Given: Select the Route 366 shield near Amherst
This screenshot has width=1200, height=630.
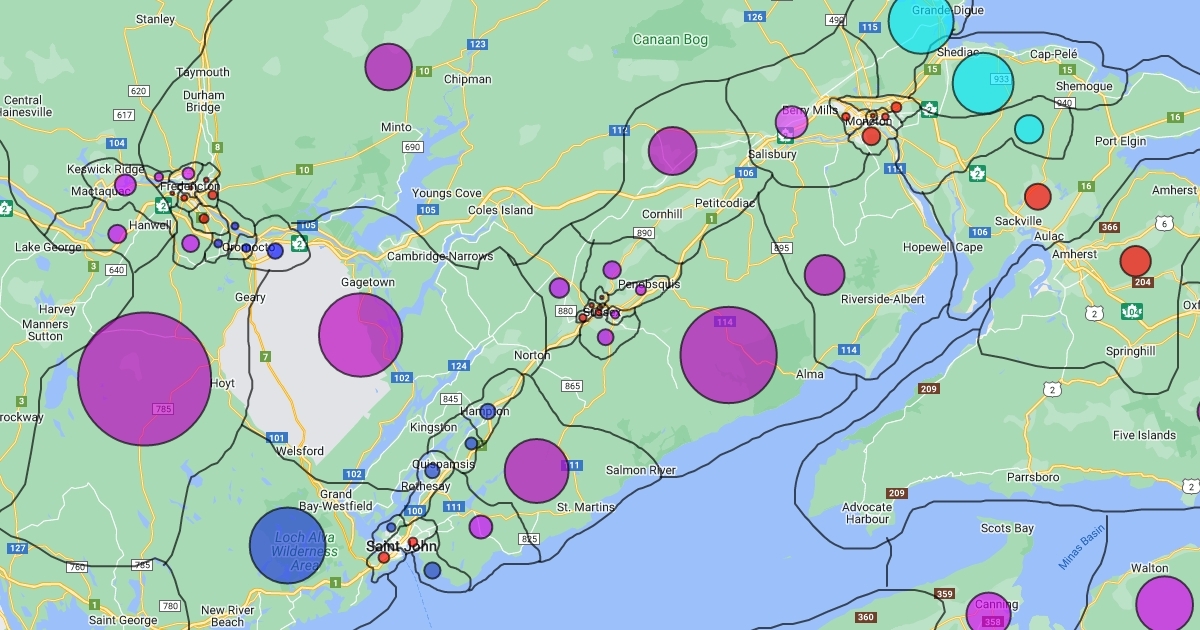Looking at the screenshot, I should point(1109,227).
